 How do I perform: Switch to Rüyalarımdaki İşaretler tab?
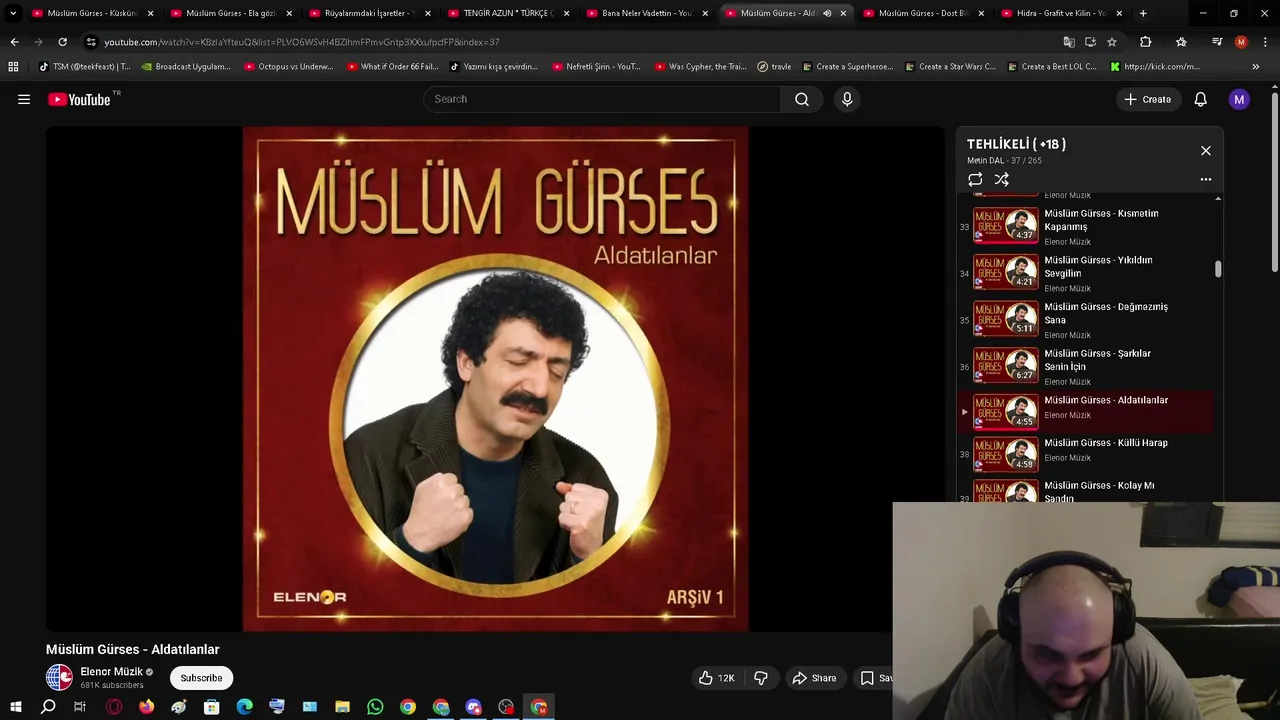(369, 13)
